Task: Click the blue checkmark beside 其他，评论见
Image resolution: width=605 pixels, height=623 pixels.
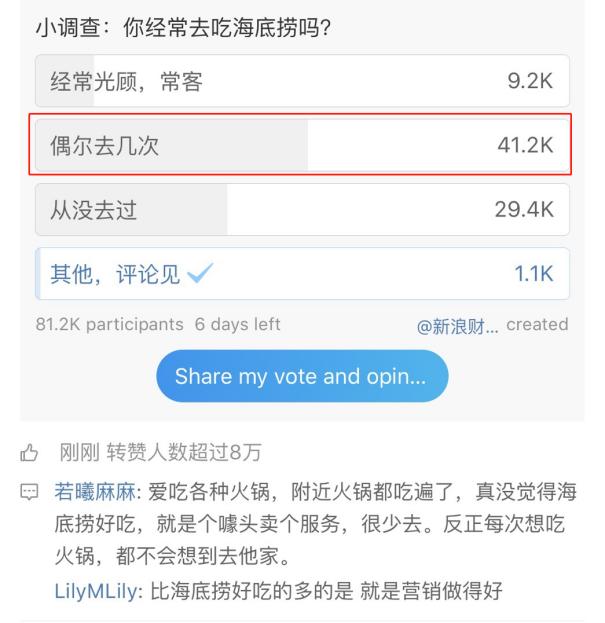Action: coord(200,274)
